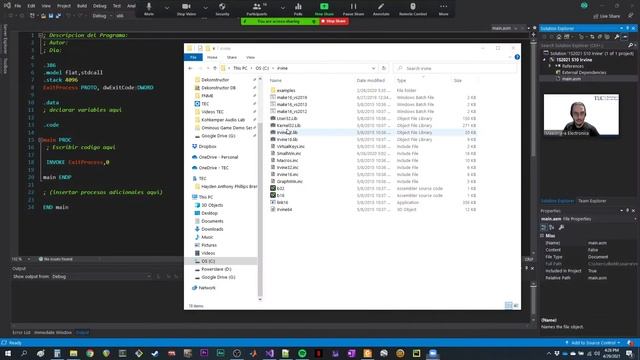Select the User32.Lib file
640x360 pixels.
287,118
